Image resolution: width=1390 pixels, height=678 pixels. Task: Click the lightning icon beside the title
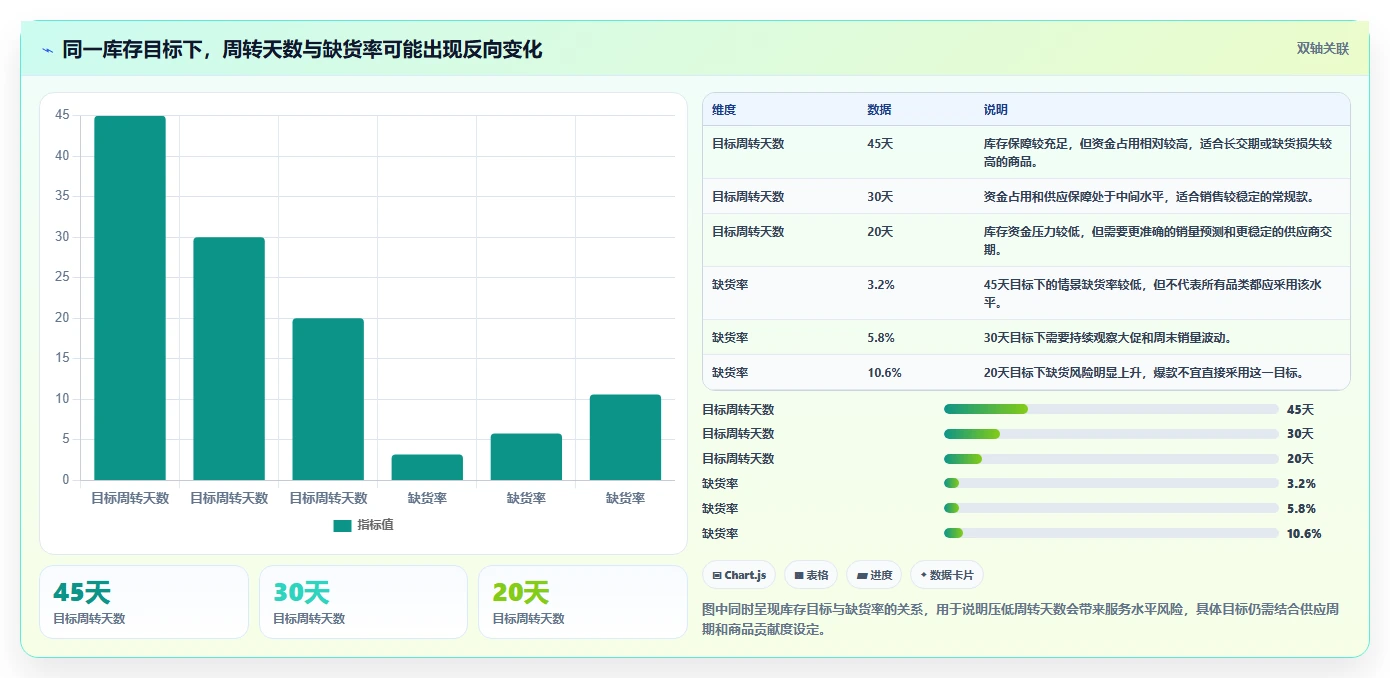(48, 50)
